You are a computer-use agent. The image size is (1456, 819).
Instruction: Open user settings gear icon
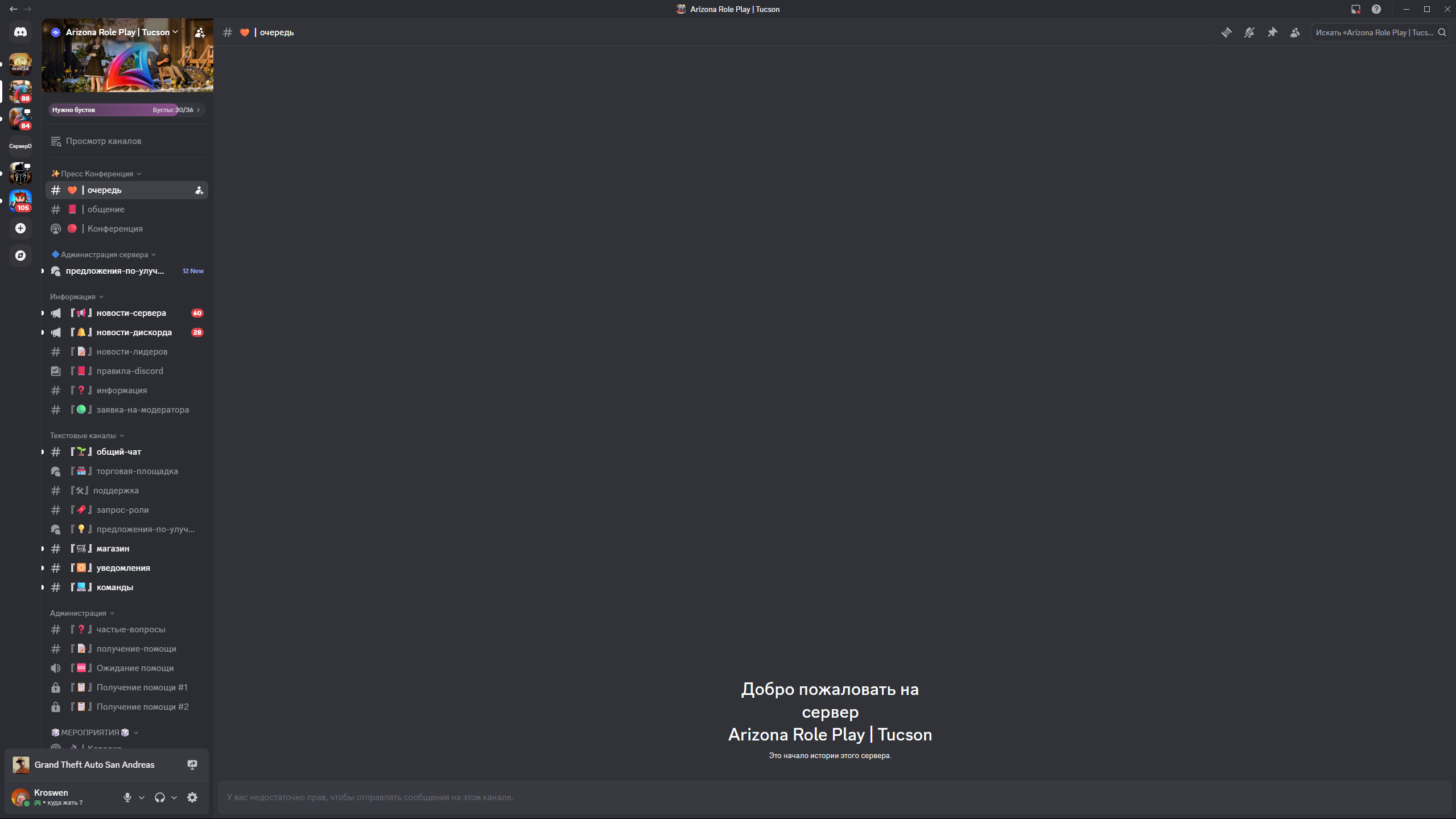tap(192, 797)
